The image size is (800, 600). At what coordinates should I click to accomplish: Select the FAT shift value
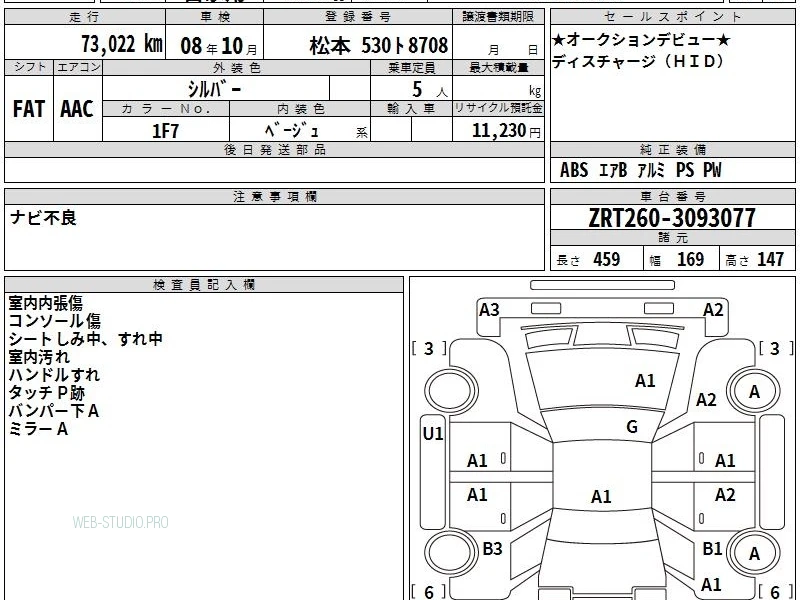click(x=29, y=109)
